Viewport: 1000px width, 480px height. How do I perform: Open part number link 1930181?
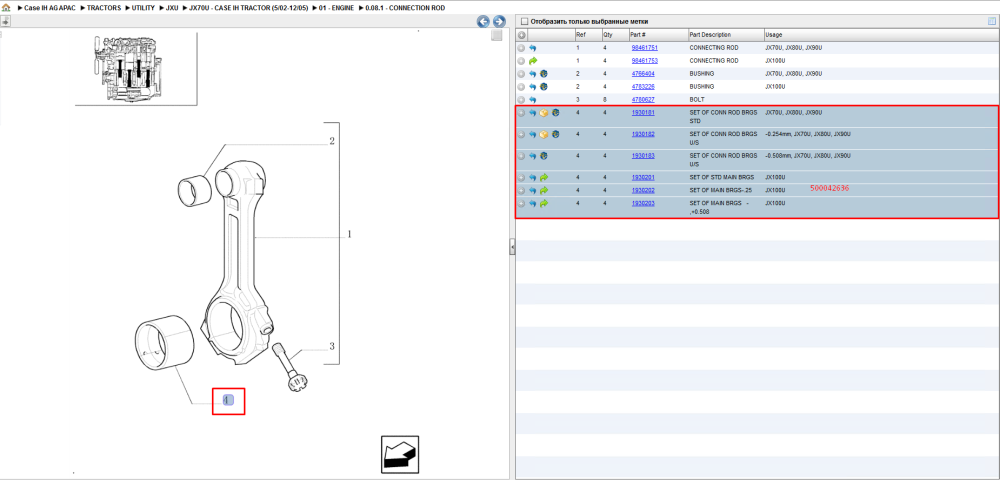[643, 113]
